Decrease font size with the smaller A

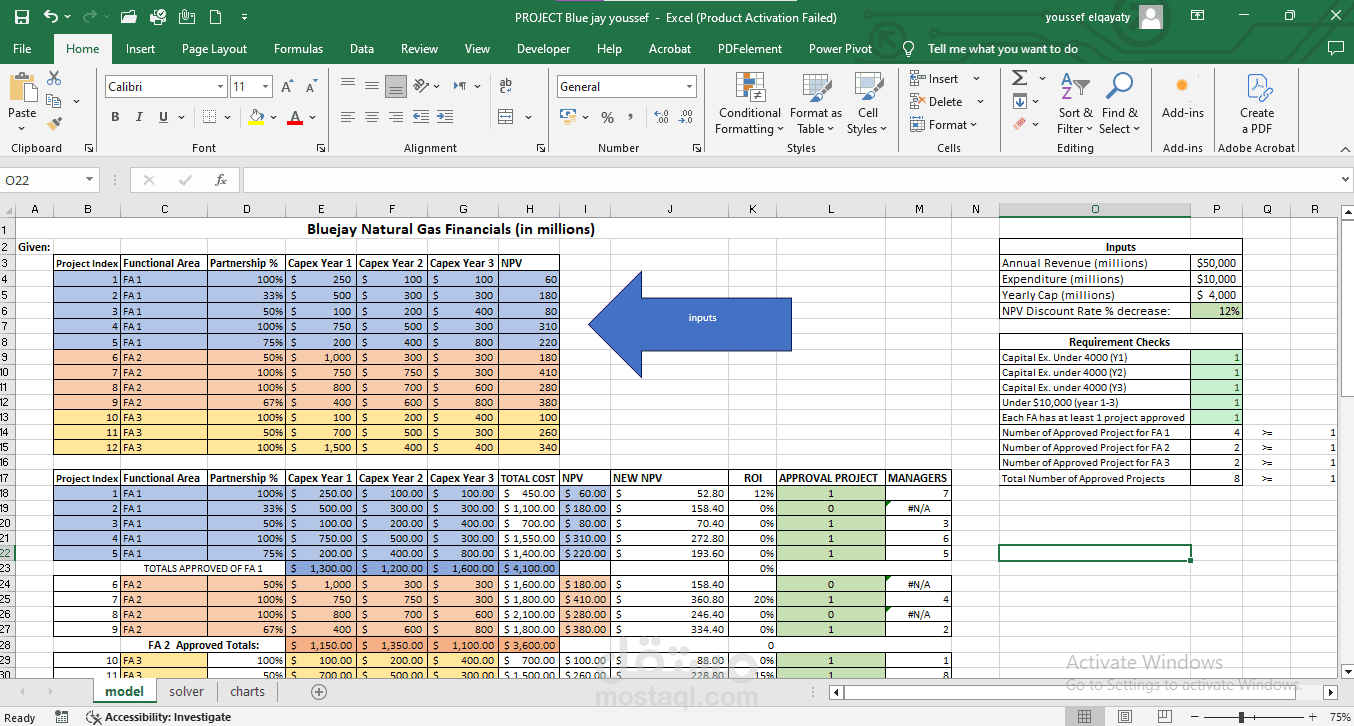pos(311,87)
